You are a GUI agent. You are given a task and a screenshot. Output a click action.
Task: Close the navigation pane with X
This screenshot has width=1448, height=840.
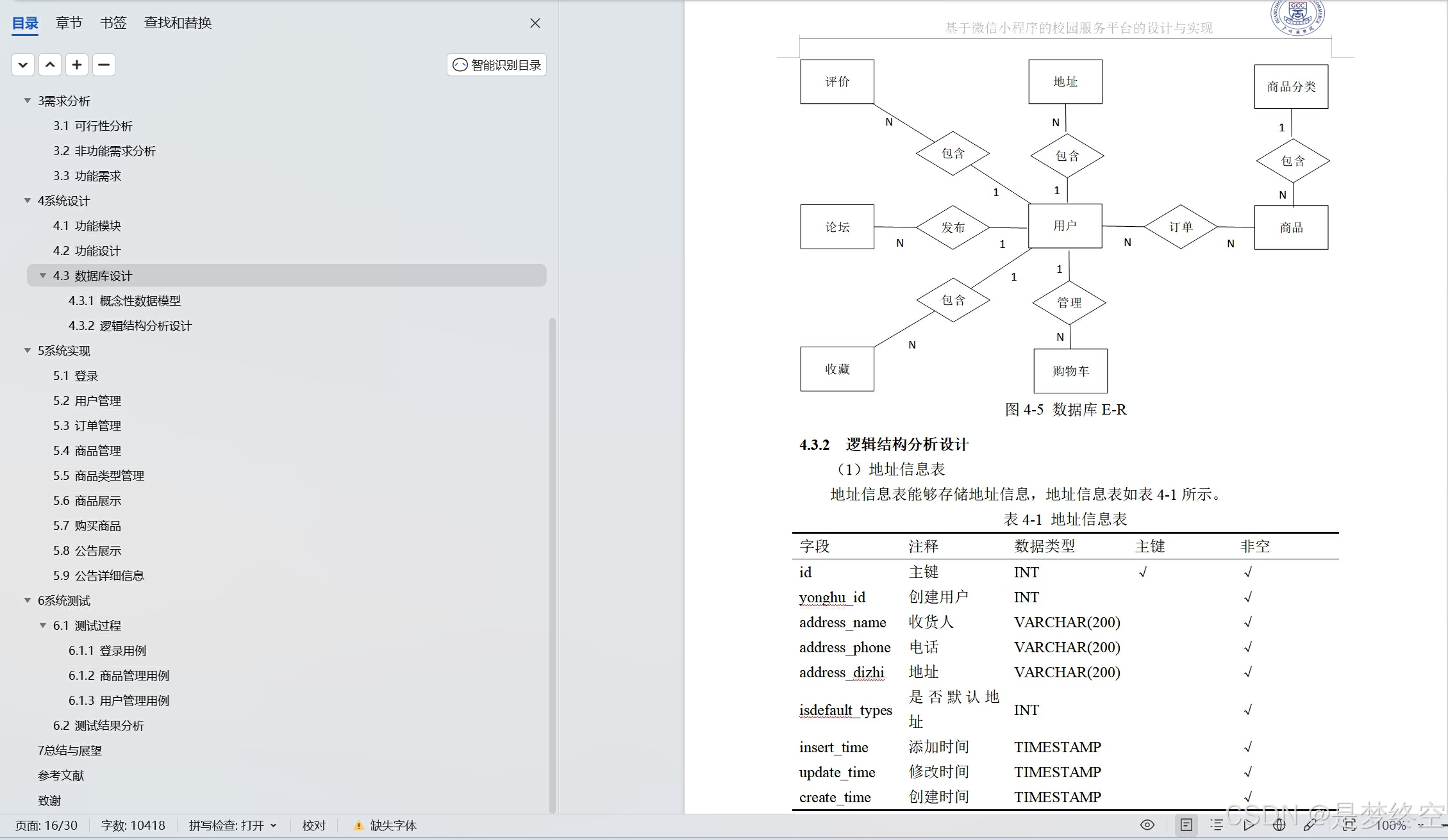click(535, 23)
